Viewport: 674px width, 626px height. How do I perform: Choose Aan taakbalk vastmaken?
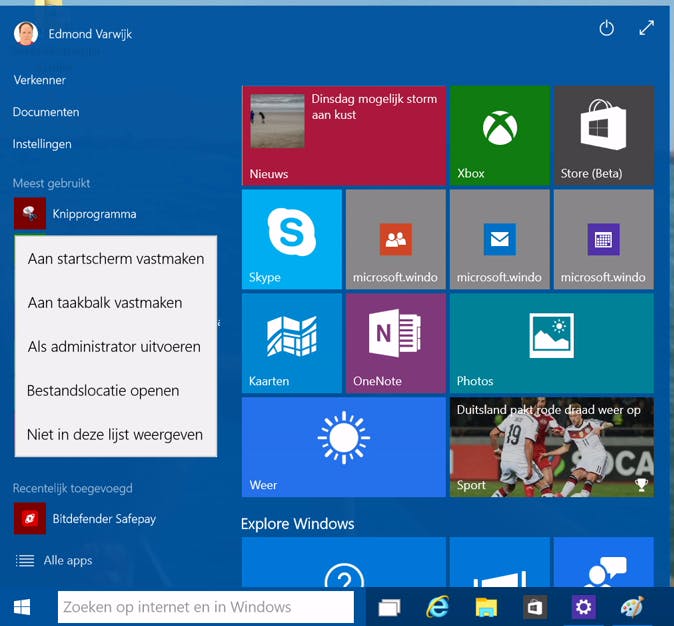(116, 303)
